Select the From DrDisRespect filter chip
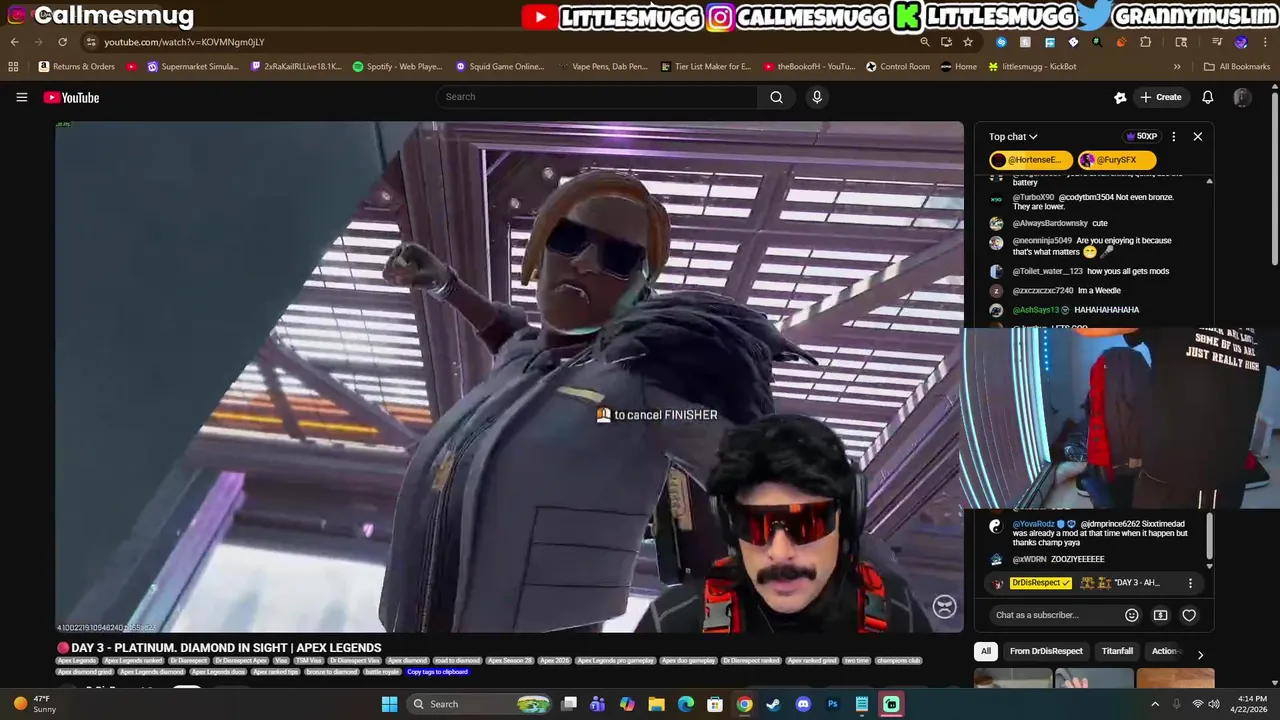This screenshot has height=720, width=1280. click(x=1046, y=651)
